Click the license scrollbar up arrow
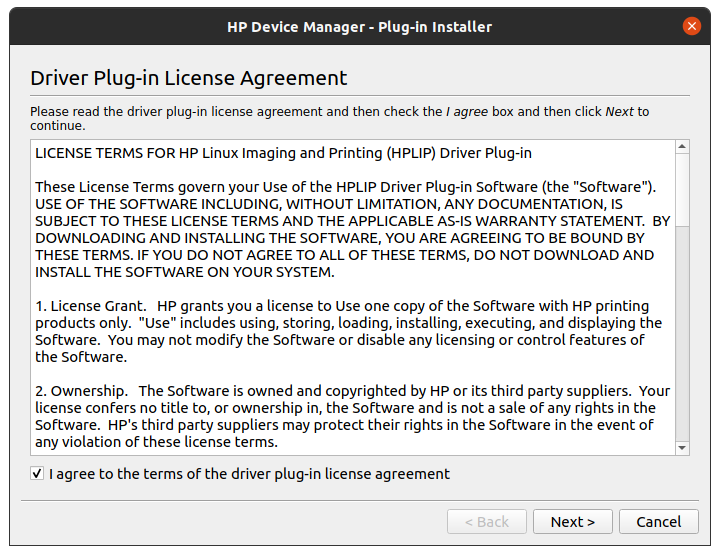Screen dimensions: 720x555 [x=682, y=147]
